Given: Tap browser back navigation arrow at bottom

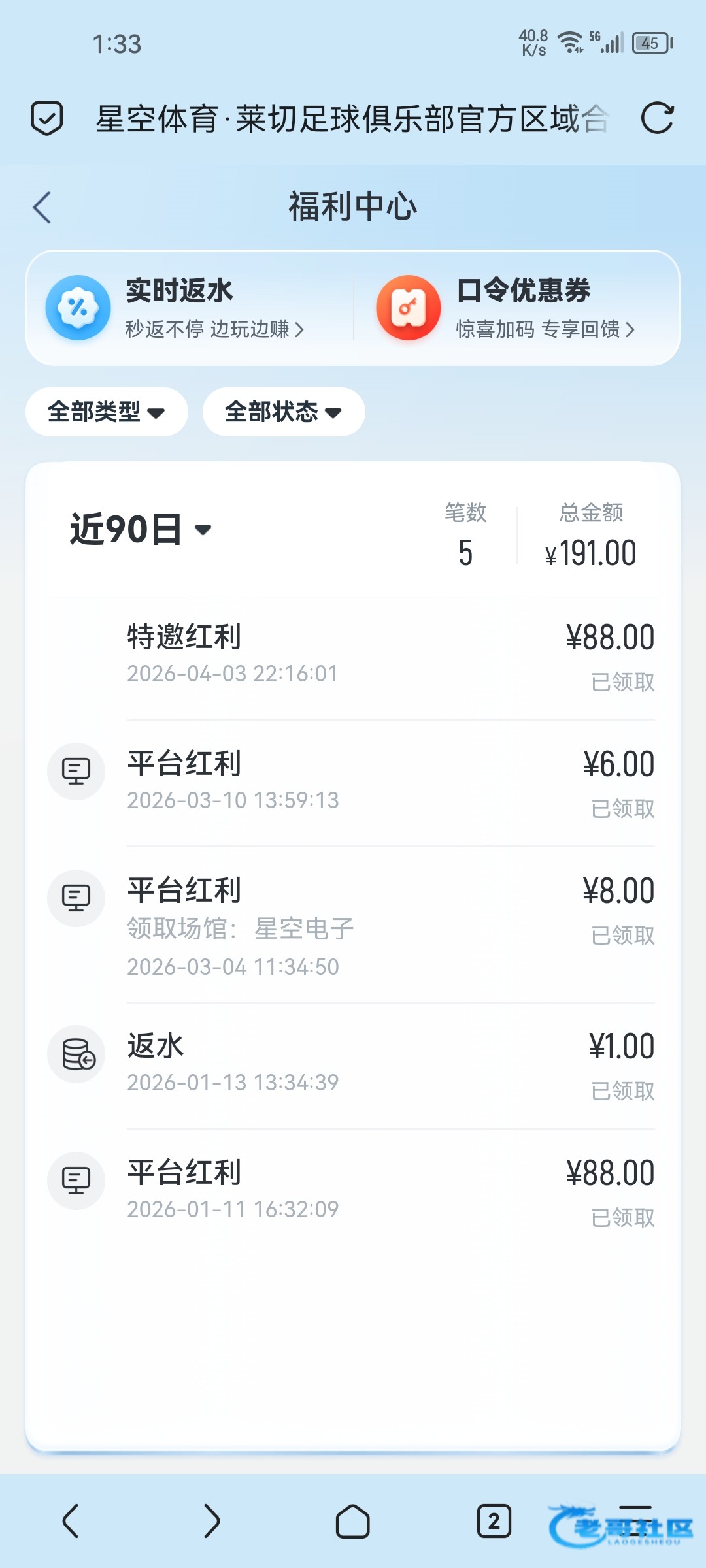Looking at the screenshot, I should pyautogui.click(x=71, y=1522).
